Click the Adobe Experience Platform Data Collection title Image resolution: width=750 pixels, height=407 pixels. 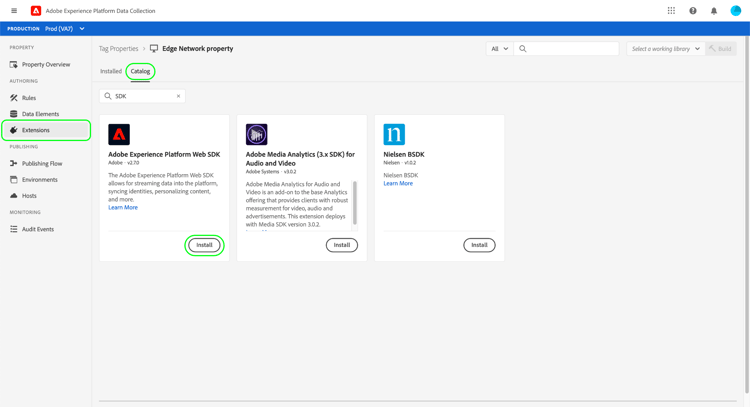(100, 11)
